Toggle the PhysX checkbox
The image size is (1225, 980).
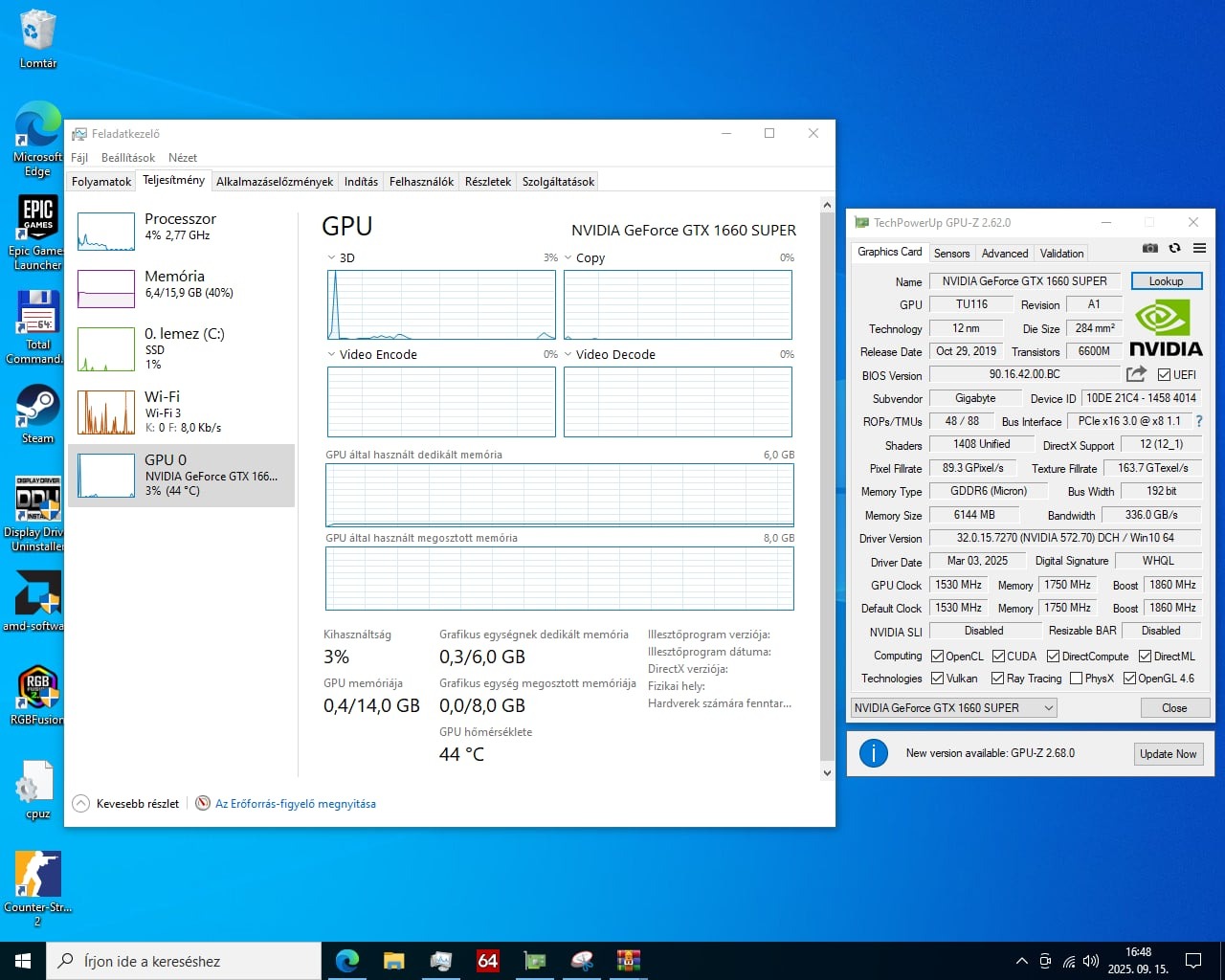[1076, 679]
